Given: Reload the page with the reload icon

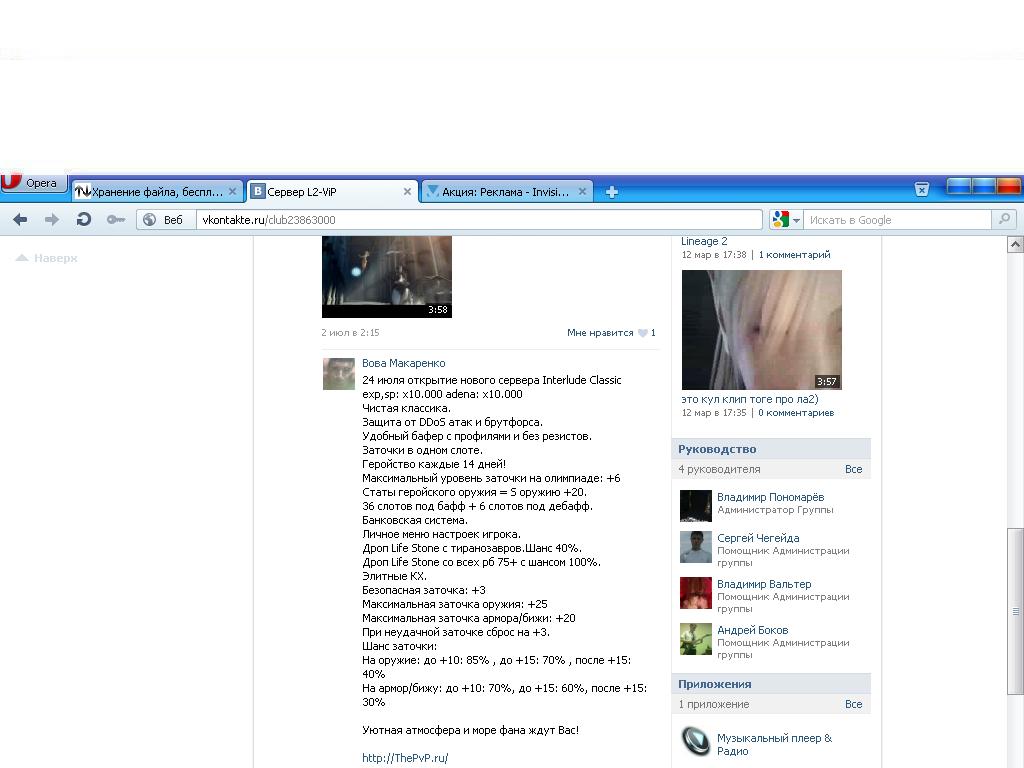Looking at the screenshot, I should pos(84,219).
